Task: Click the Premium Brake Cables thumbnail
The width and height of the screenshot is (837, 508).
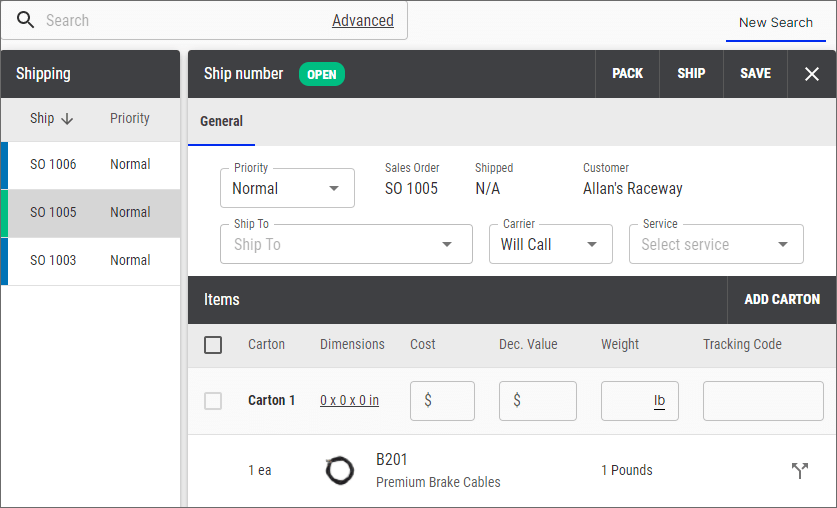Action: [x=340, y=470]
